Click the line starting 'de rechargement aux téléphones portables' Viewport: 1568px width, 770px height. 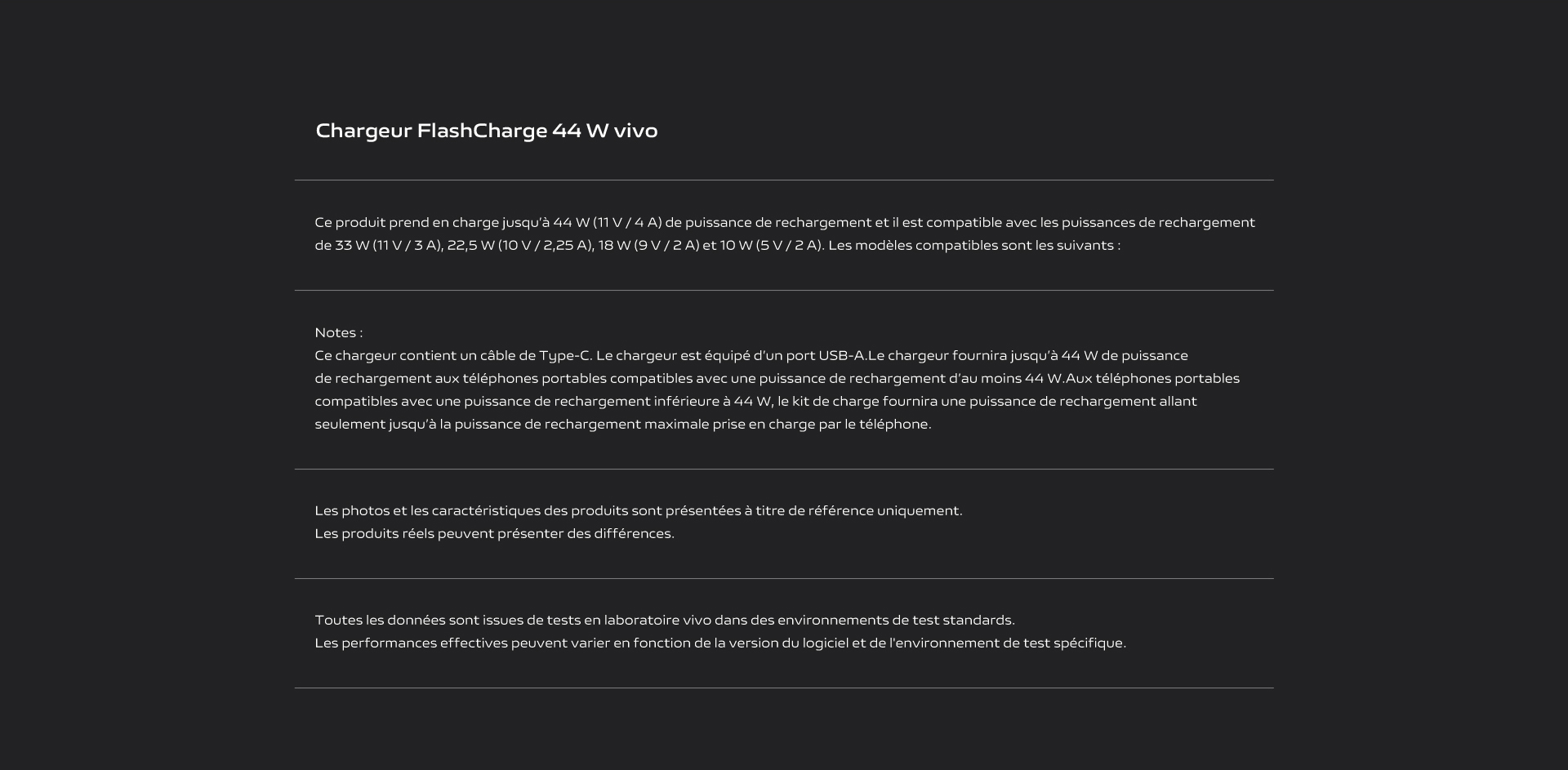pos(777,378)
